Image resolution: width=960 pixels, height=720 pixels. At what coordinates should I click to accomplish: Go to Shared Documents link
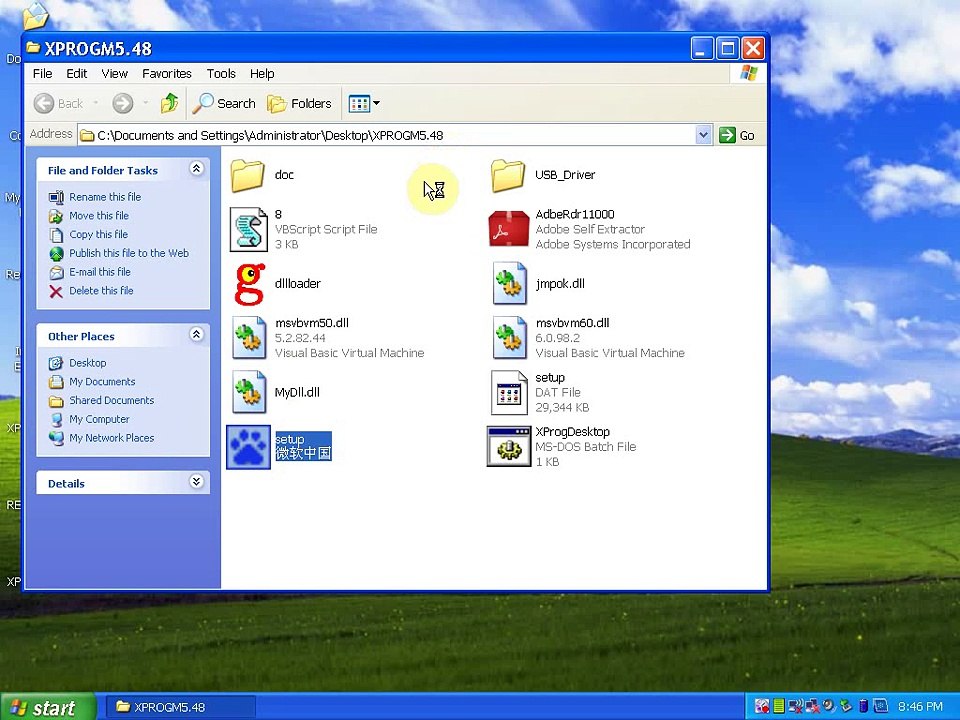tap(111, 400)
